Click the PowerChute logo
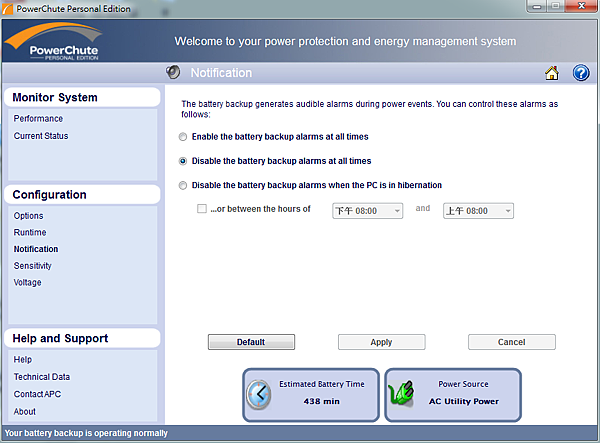This screenshot has width=600, height=443. point(54,41)
